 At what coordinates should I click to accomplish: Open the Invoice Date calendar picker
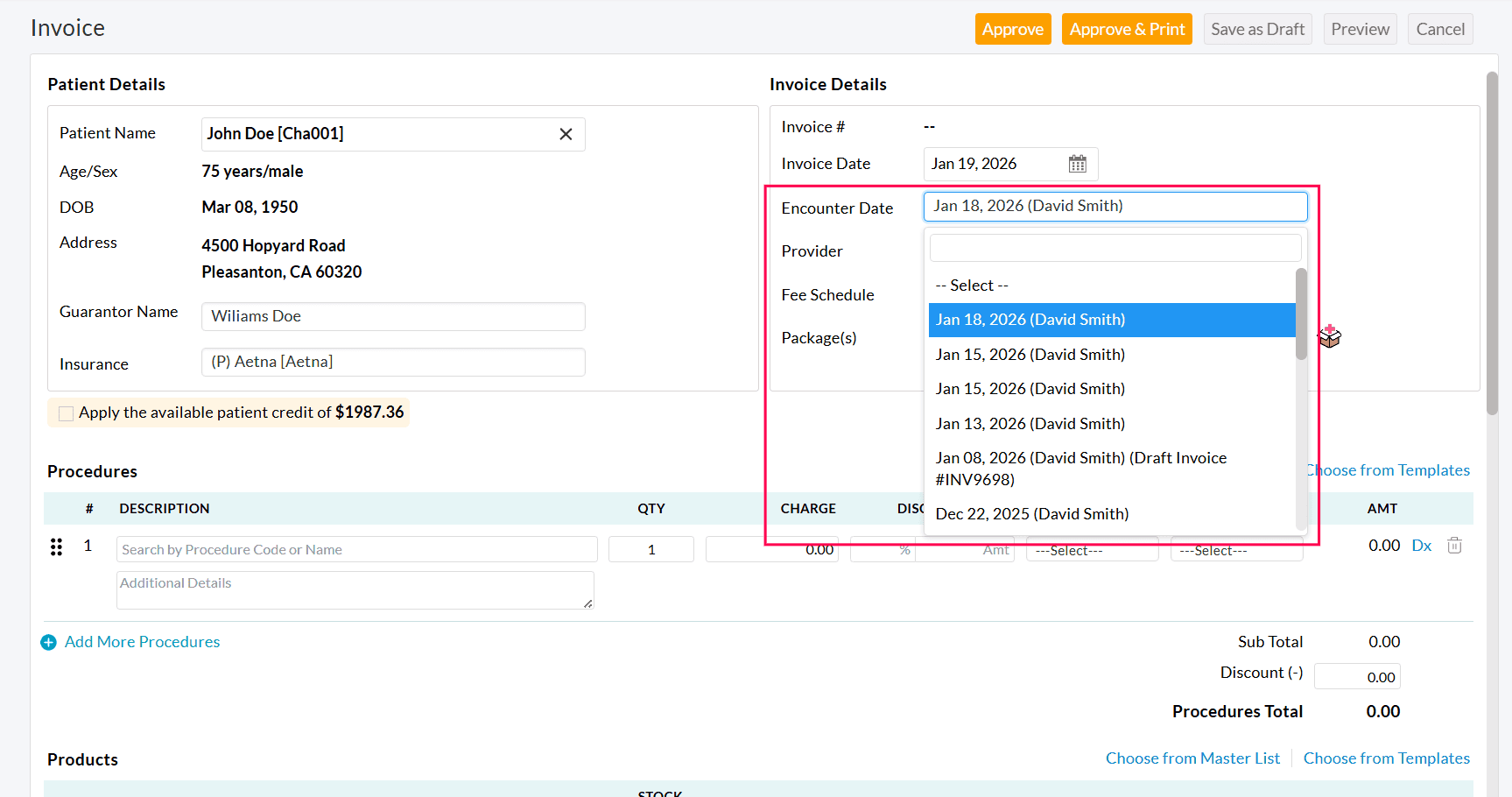[1077, 164]
